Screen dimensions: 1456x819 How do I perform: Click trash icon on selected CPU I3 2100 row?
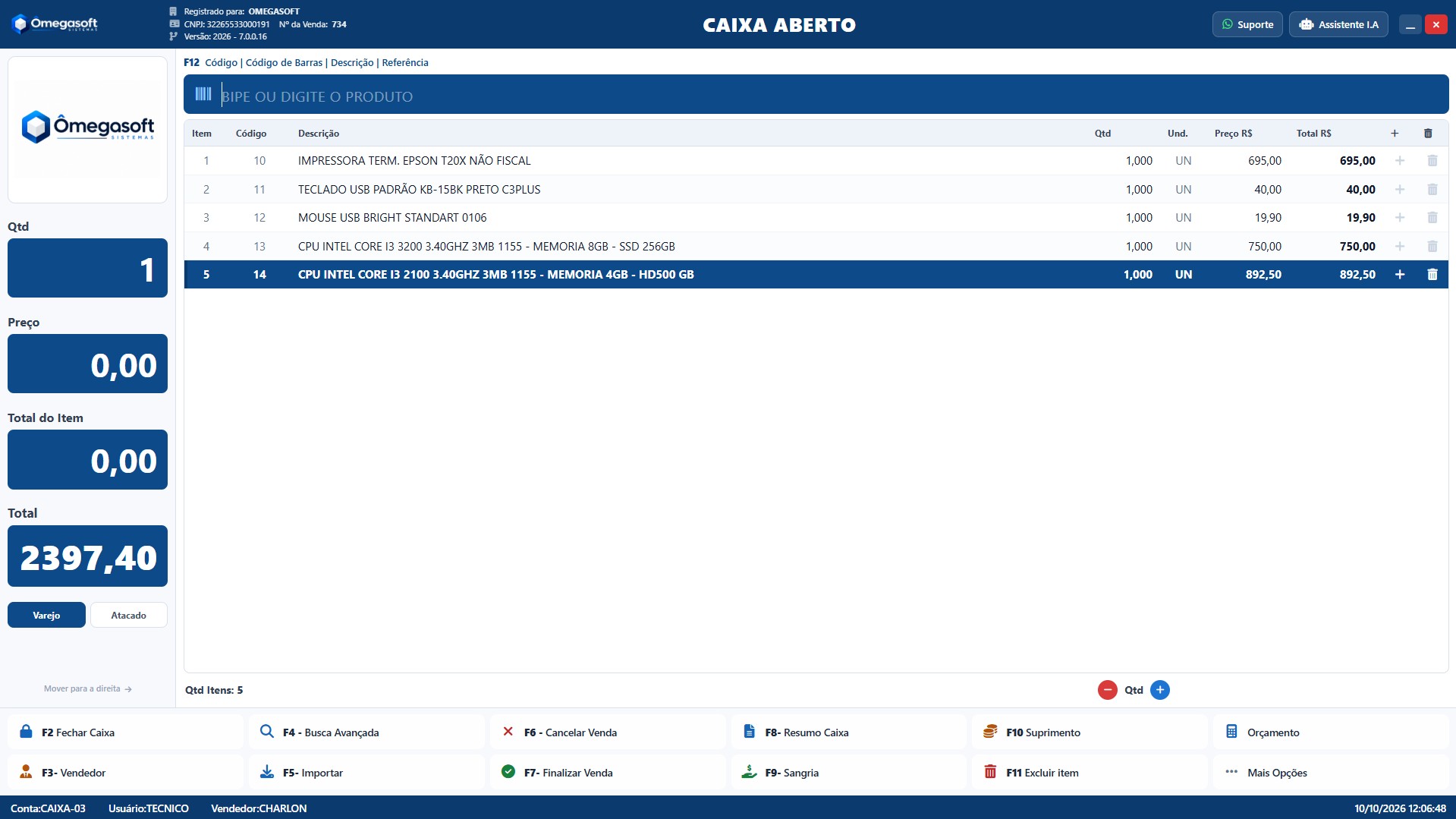click(1432, 275)
